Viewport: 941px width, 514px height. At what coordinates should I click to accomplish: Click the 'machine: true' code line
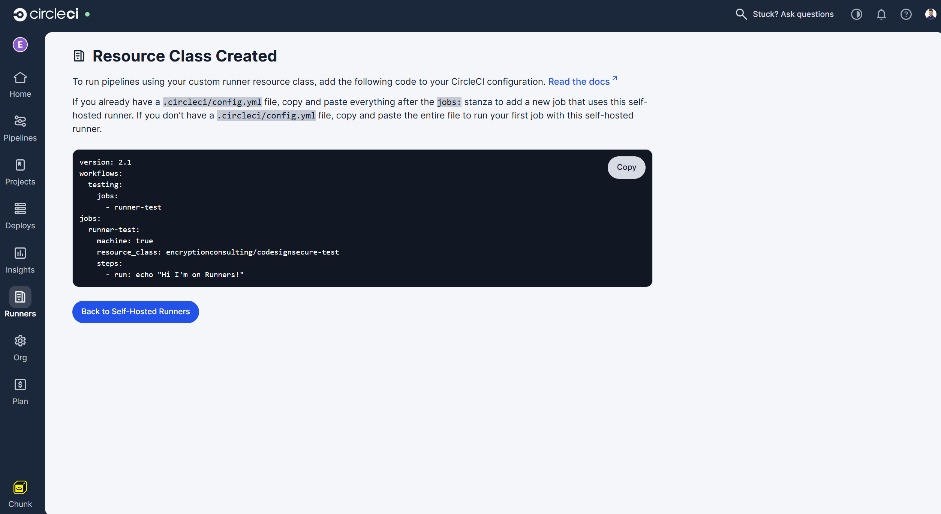click(125, 241)
